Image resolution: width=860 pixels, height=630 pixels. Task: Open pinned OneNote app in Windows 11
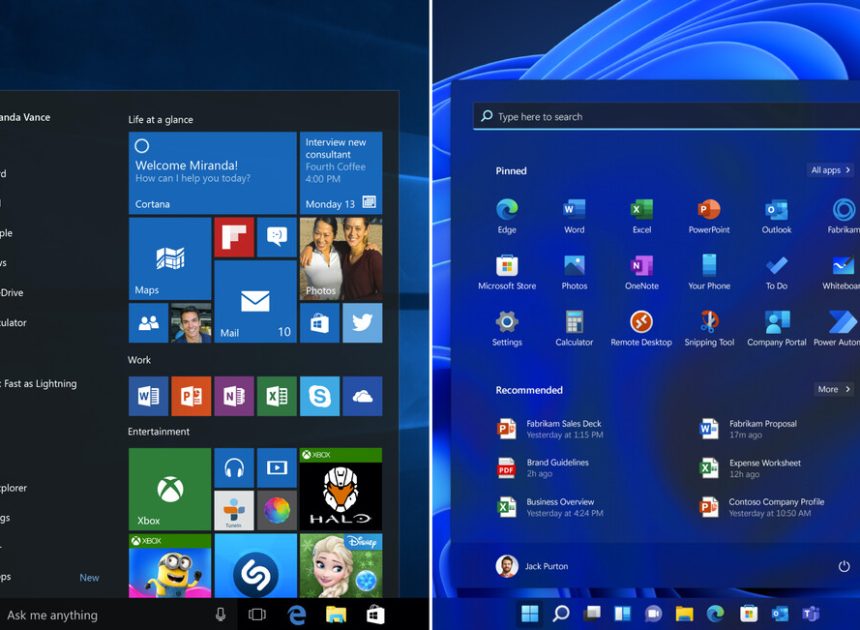pos(642,272)
